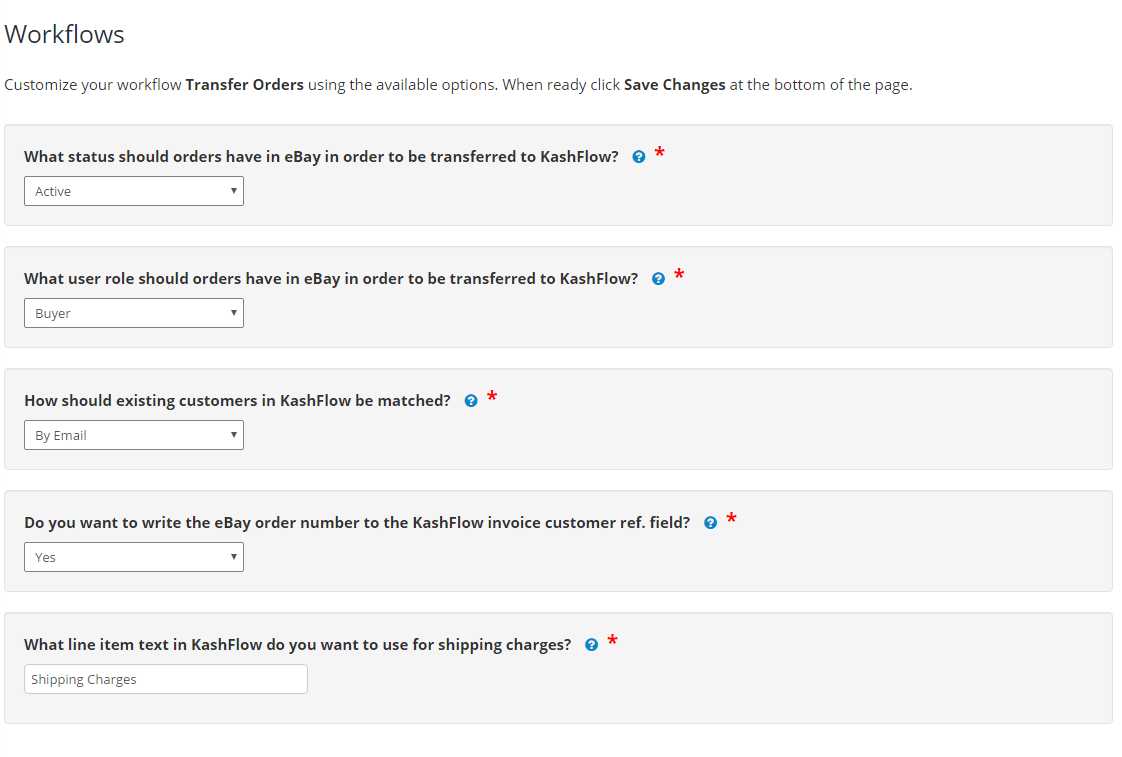Click the eBay order number question label

pyautogui.click(x=357, y=523)
